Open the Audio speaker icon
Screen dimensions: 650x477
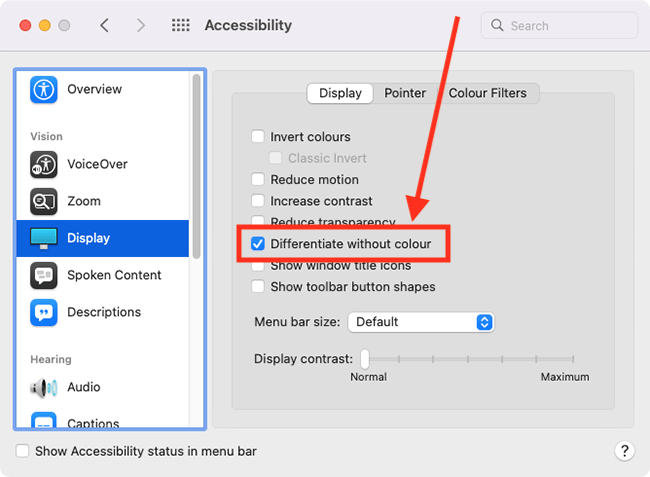pyautogui.click(x=44, y=387)
